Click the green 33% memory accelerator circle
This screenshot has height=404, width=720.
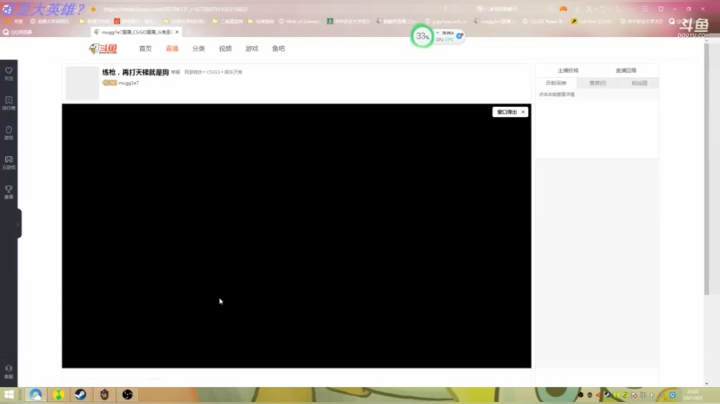coord(422,36)
